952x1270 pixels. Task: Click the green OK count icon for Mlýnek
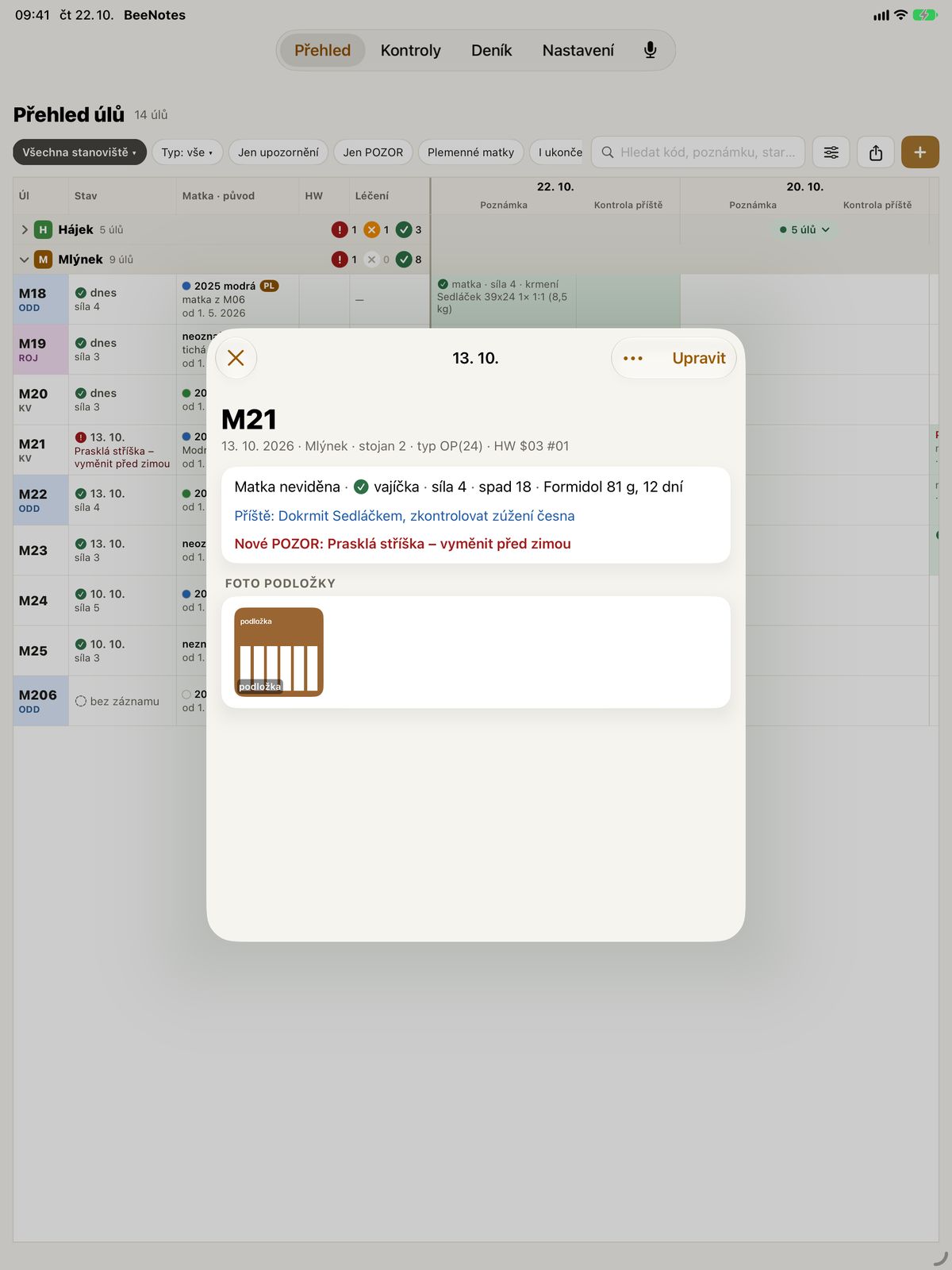[x=404, y=260]
